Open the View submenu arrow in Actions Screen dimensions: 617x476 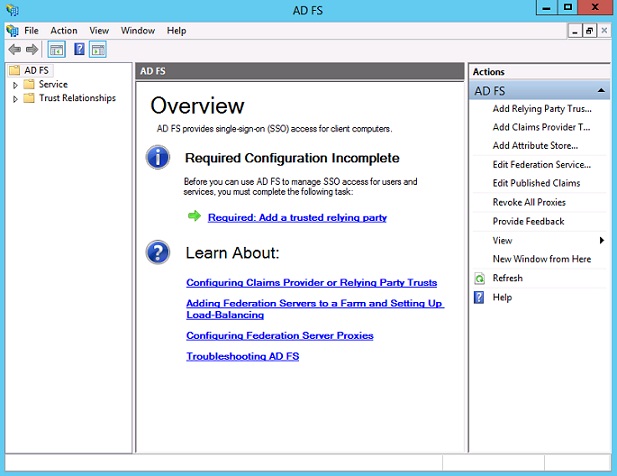(602, 240)
